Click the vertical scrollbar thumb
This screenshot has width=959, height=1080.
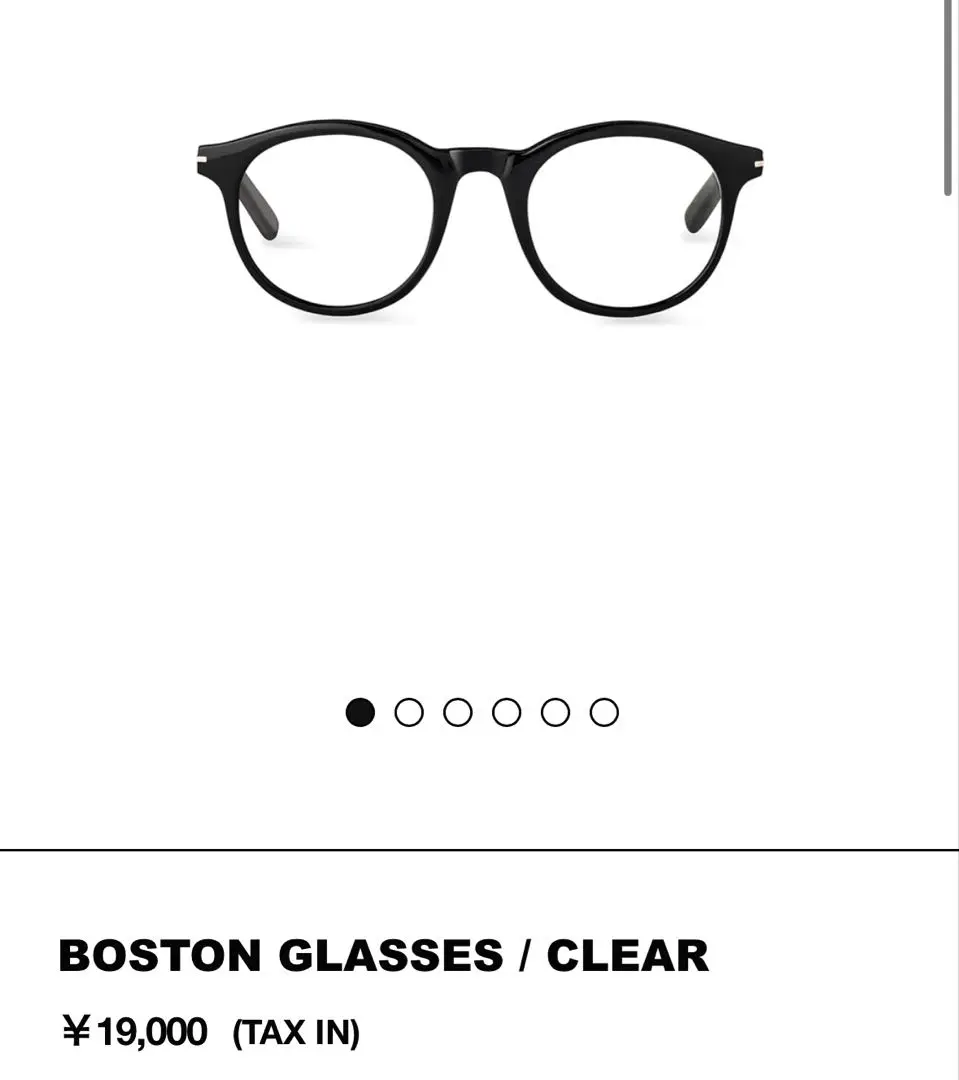pyautogui.click(x=948, y=98)
